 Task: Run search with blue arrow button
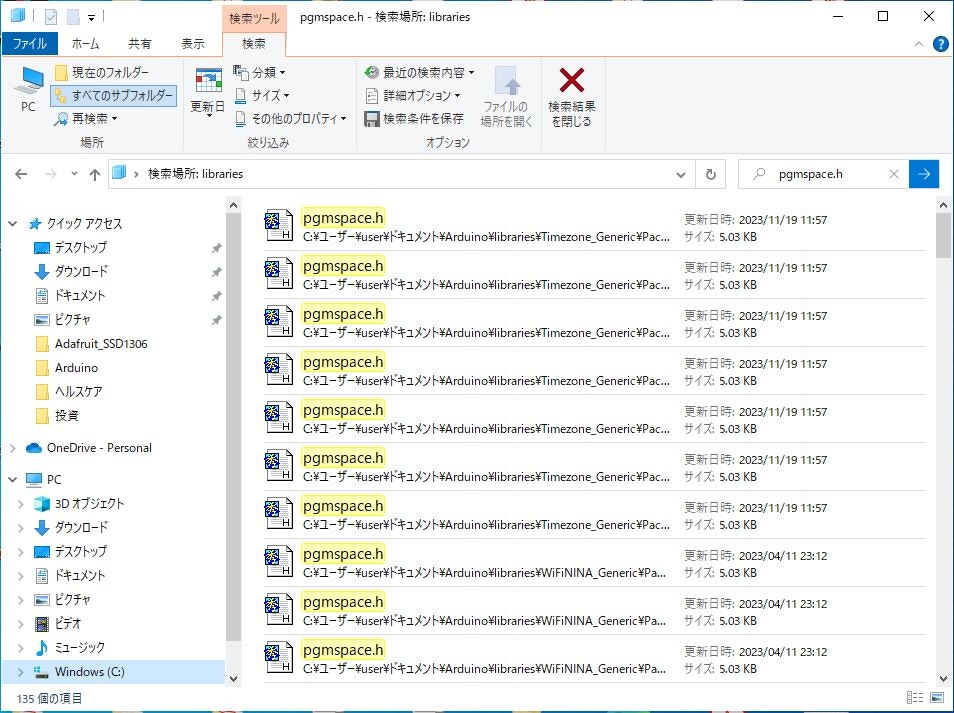[x=924, y=174]
